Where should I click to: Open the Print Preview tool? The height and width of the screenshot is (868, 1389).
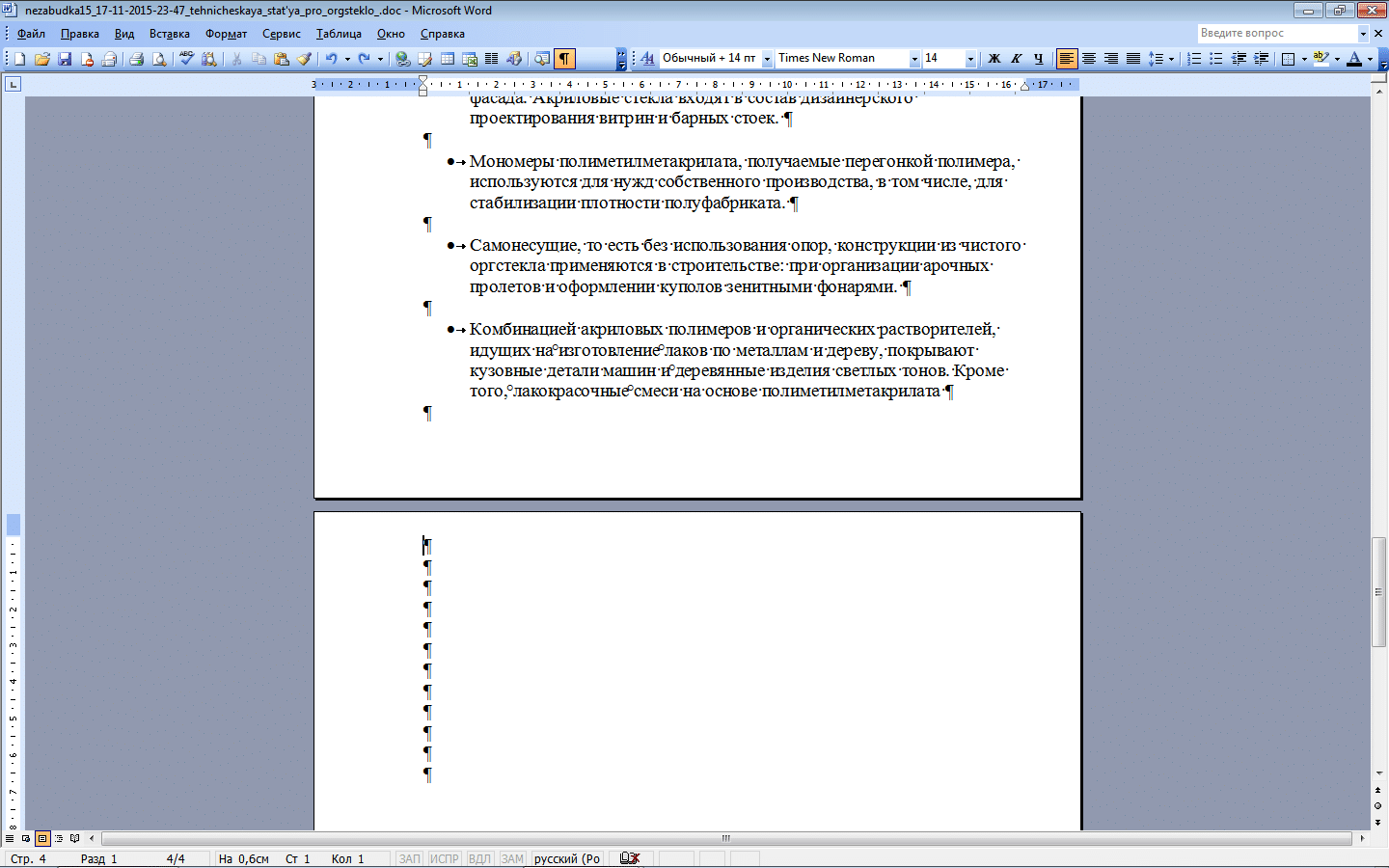pos(160,59)
